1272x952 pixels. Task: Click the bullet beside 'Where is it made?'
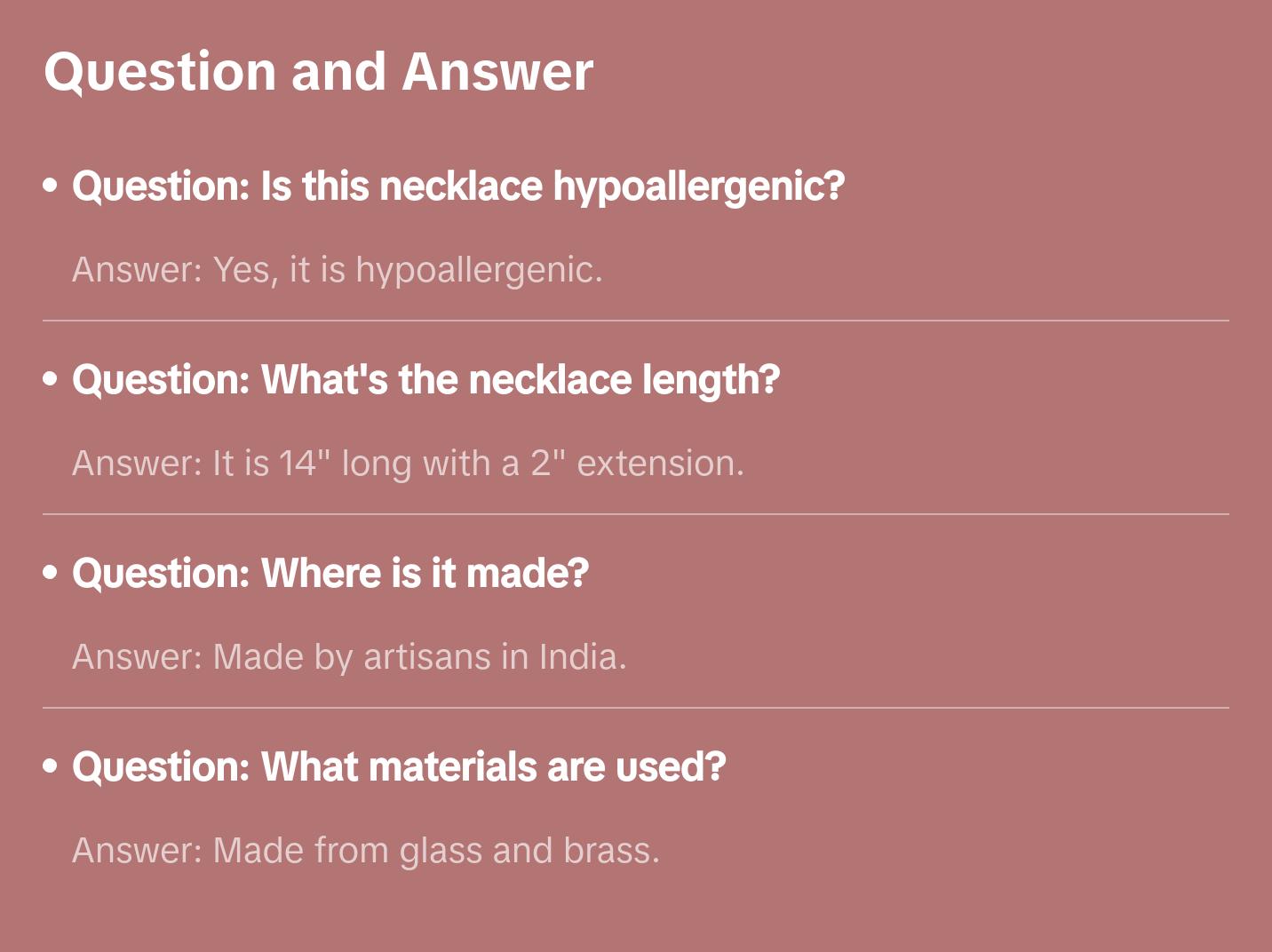[x=51, y=573]
